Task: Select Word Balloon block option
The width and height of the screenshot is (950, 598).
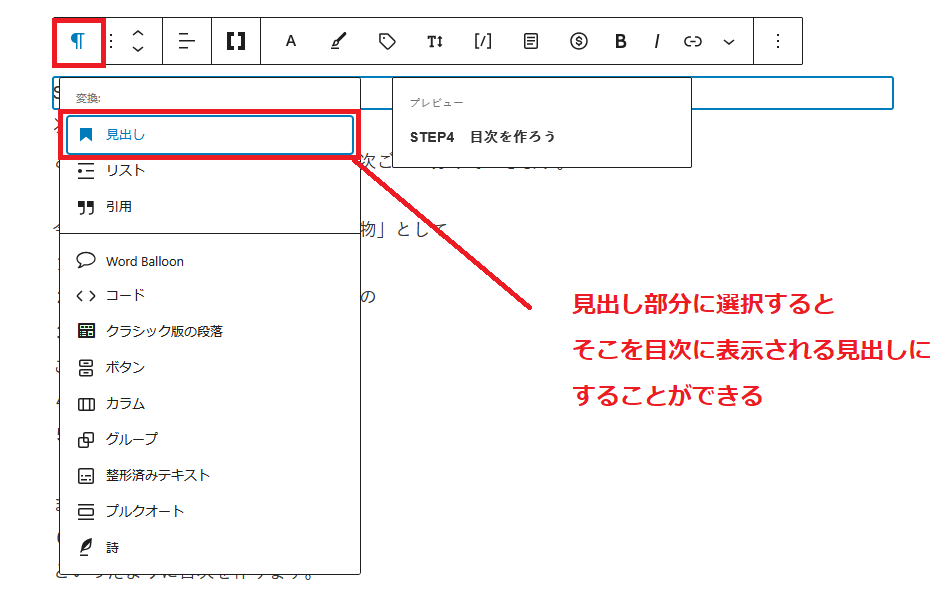Action: coord(144,261)
